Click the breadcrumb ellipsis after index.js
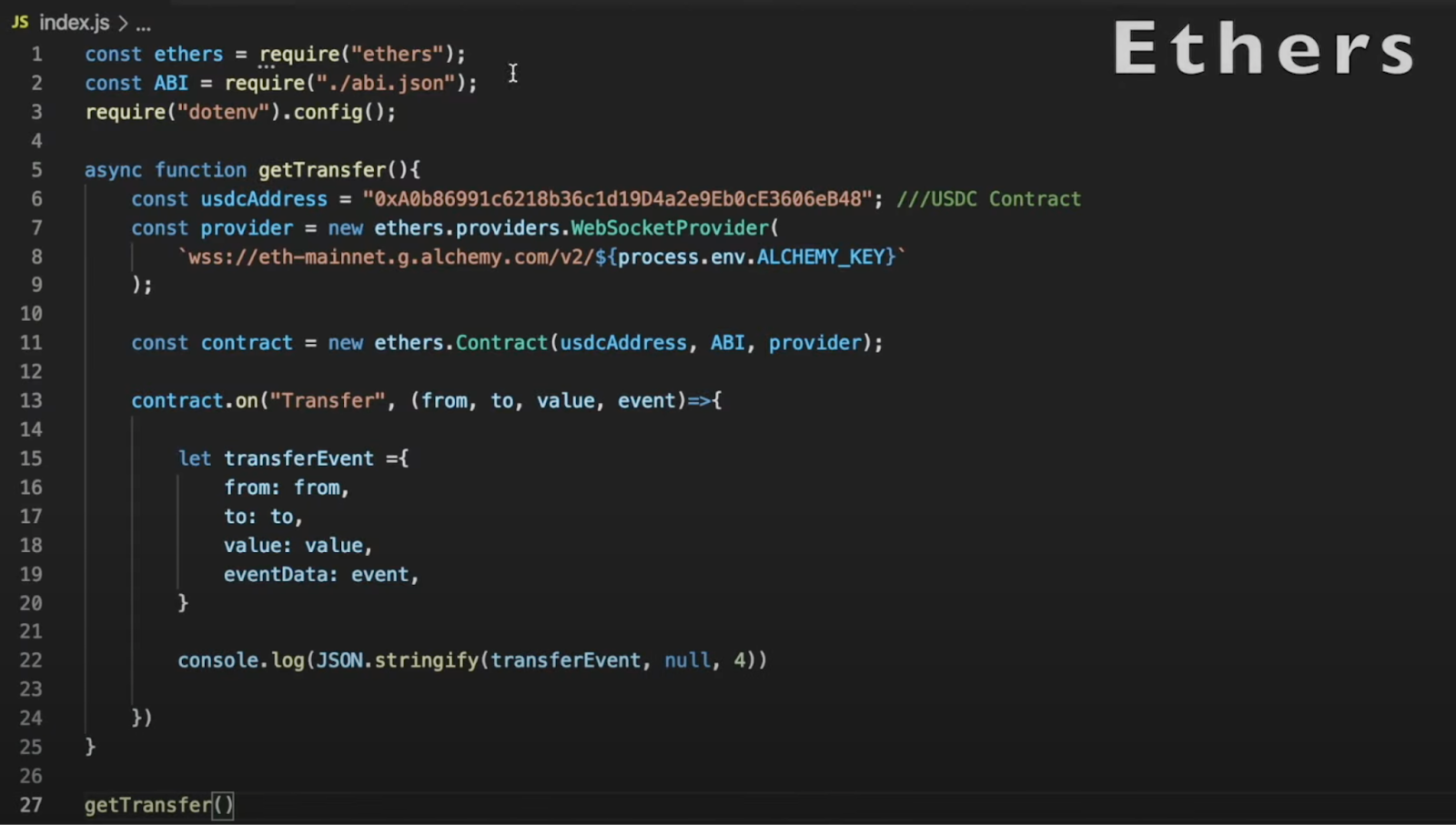 point(143,25)
